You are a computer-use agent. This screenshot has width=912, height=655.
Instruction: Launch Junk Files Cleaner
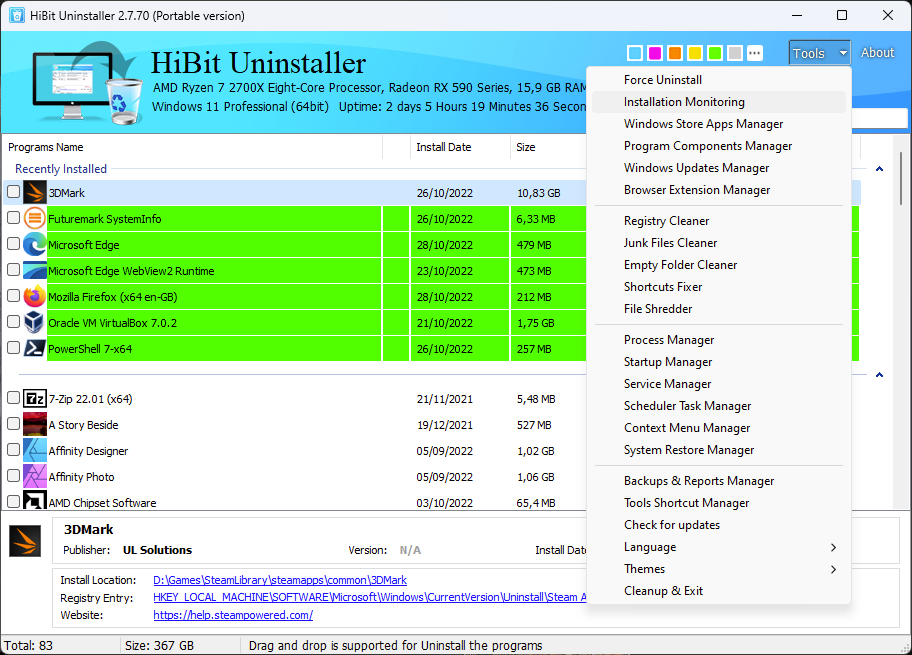tap(719, 243)
